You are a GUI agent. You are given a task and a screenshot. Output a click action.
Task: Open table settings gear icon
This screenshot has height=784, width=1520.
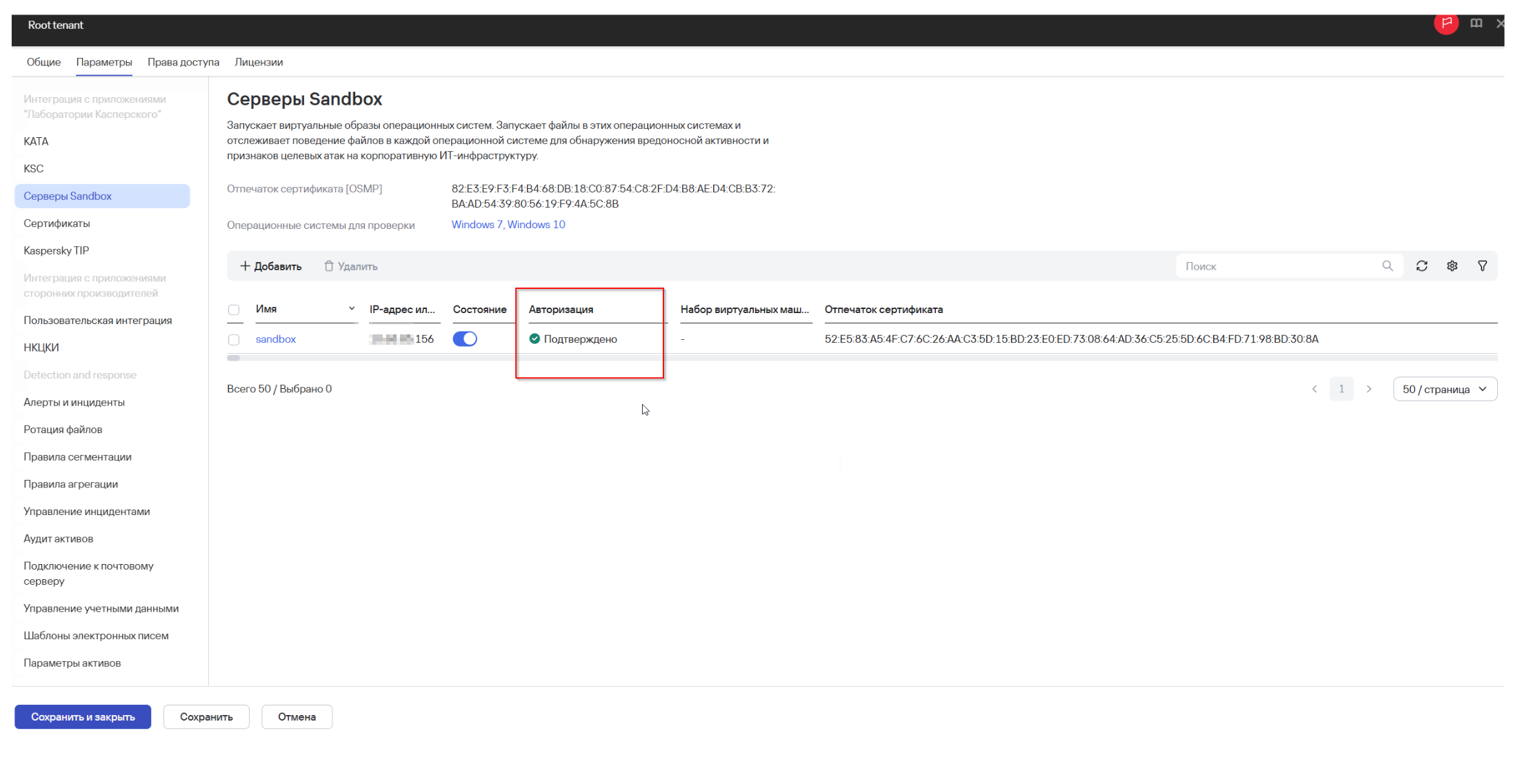1452,266
